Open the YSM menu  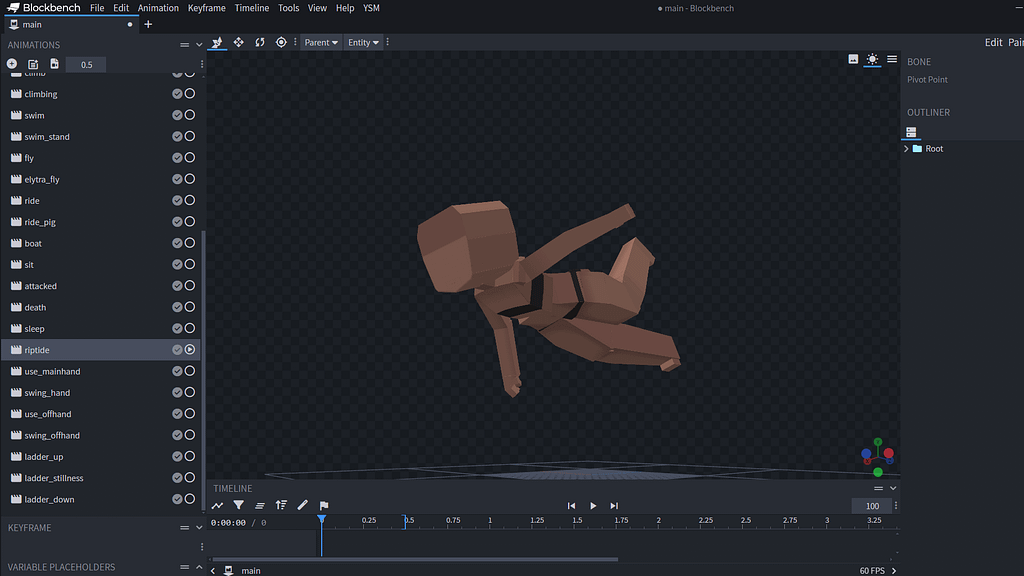point(371,8)
